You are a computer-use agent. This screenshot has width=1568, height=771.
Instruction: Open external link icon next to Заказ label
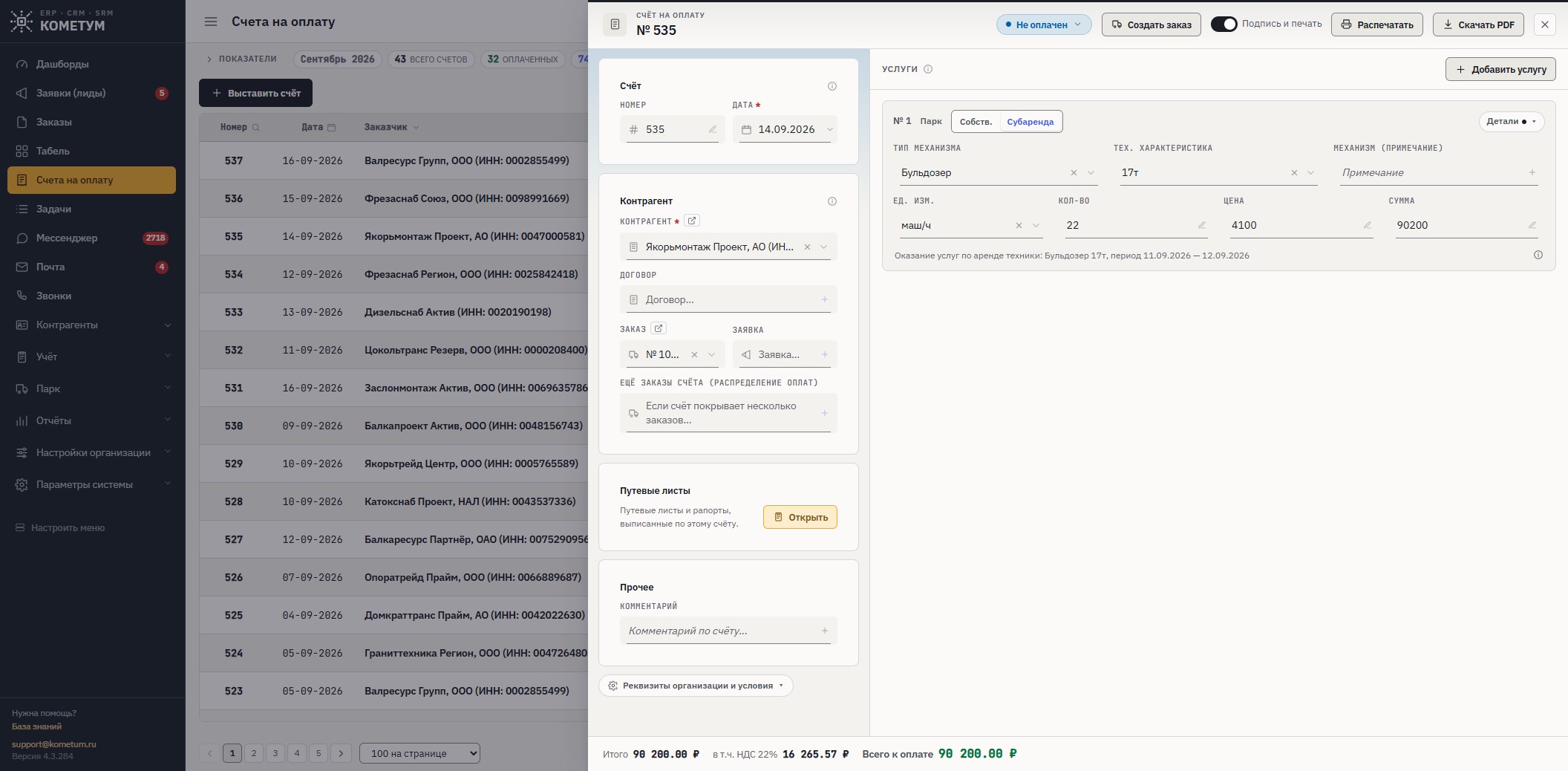[x=659, y=328]
